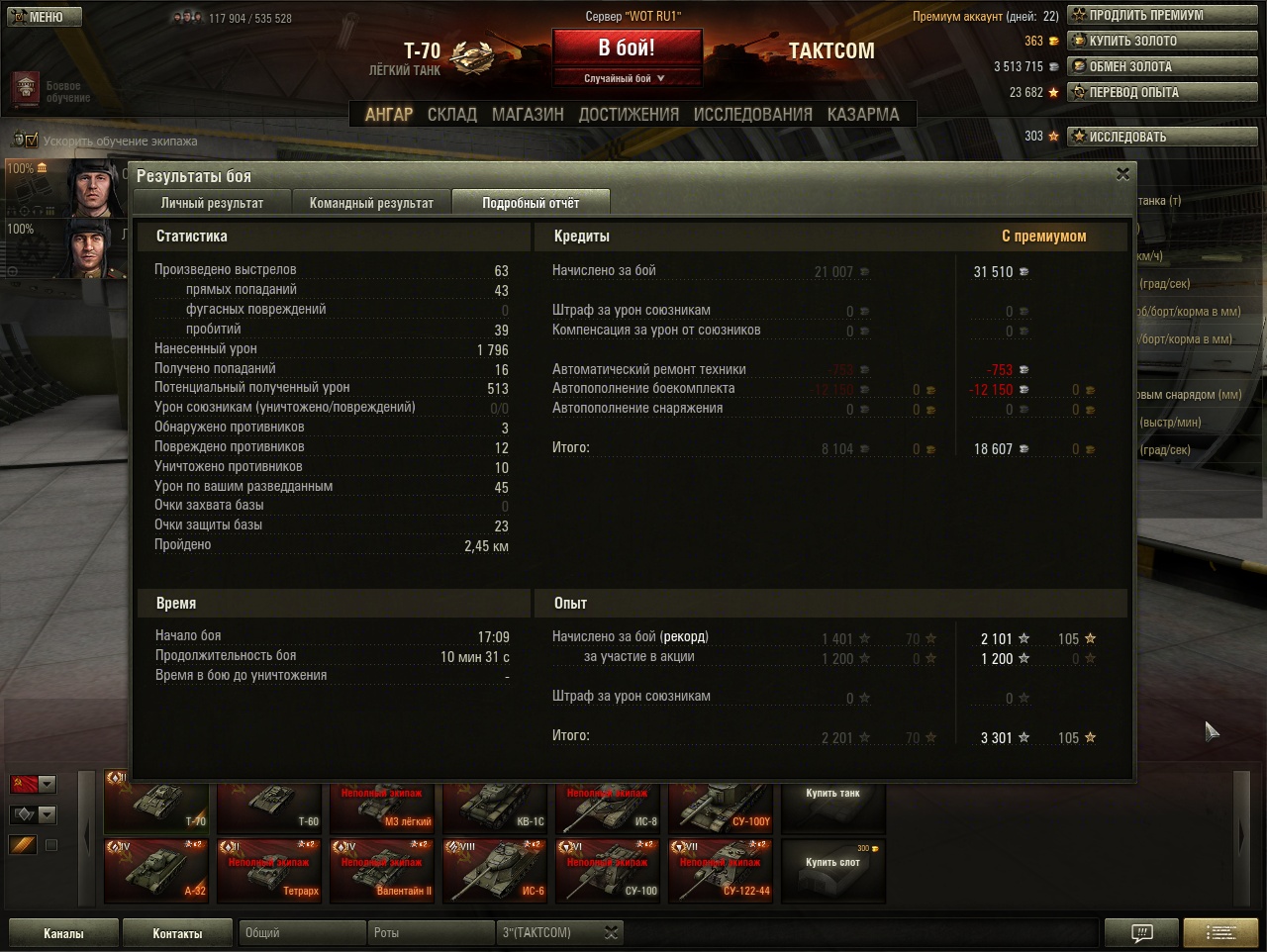This screenshot has width=1267, height=952.
Task: Click the yellow notifications list button
Action: (1220, 933)
